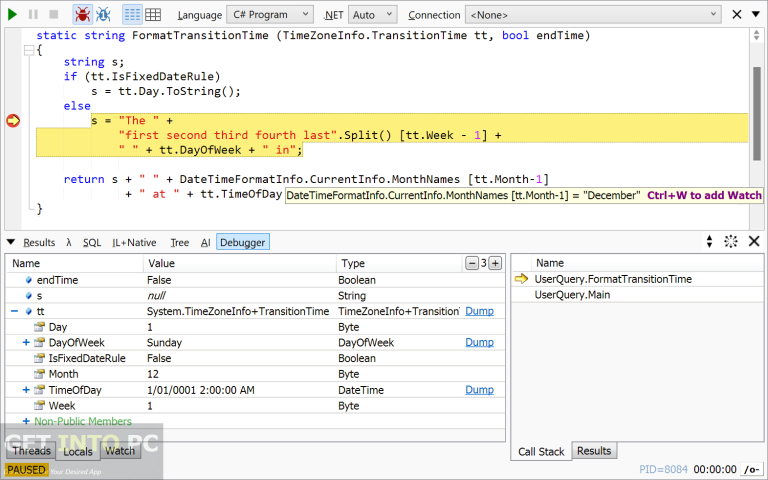Click the Sunday value of DayOfWeek

[164, 342]
